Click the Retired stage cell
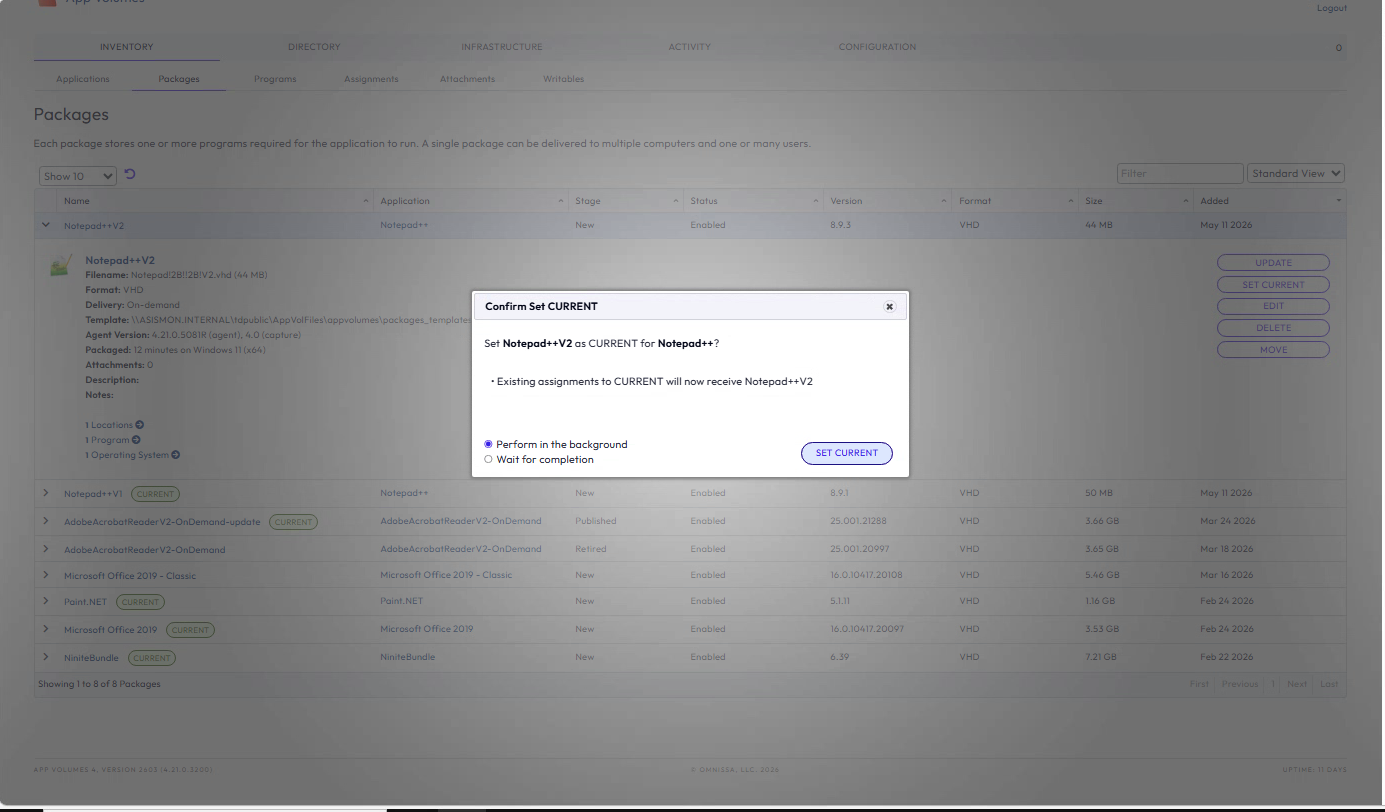Image resolution: width=1385 pixels, height=812 pixels. 590,549
